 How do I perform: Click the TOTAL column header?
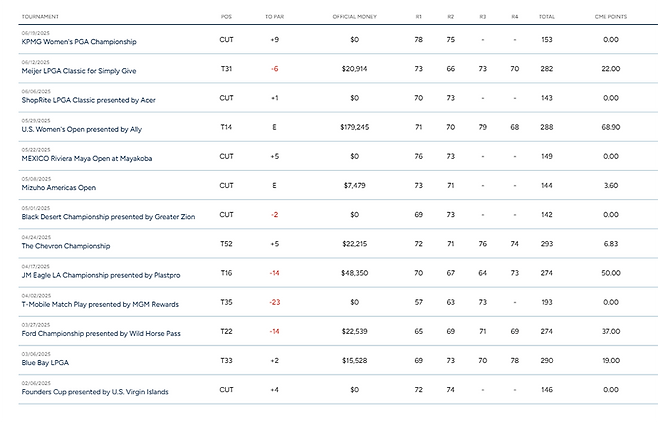coord(547,17)
